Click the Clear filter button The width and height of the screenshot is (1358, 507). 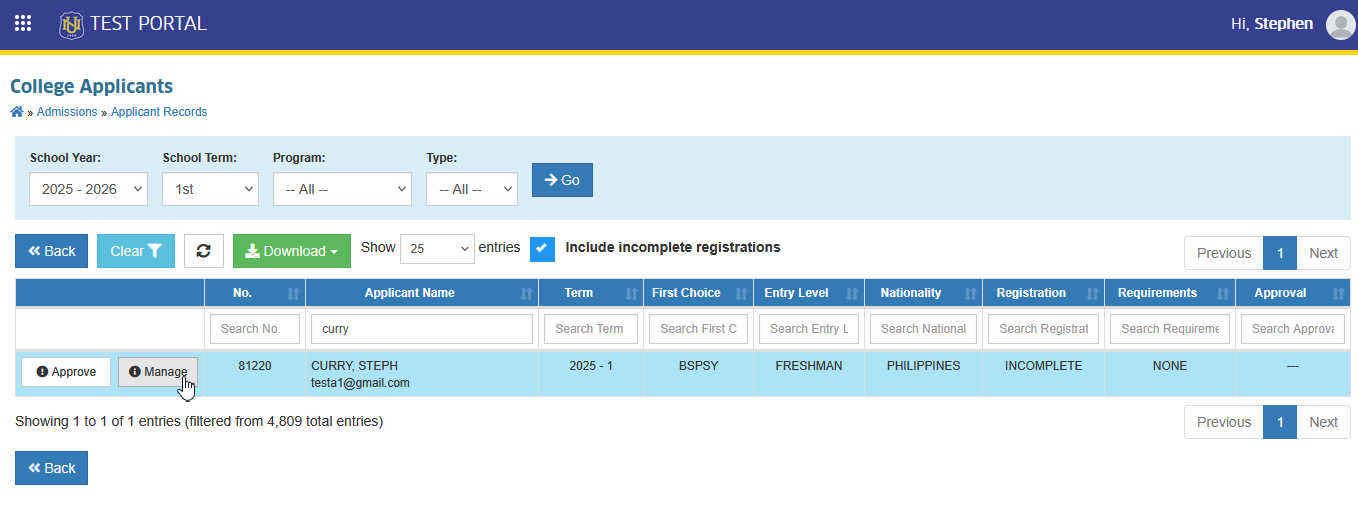tap(136, 251)
